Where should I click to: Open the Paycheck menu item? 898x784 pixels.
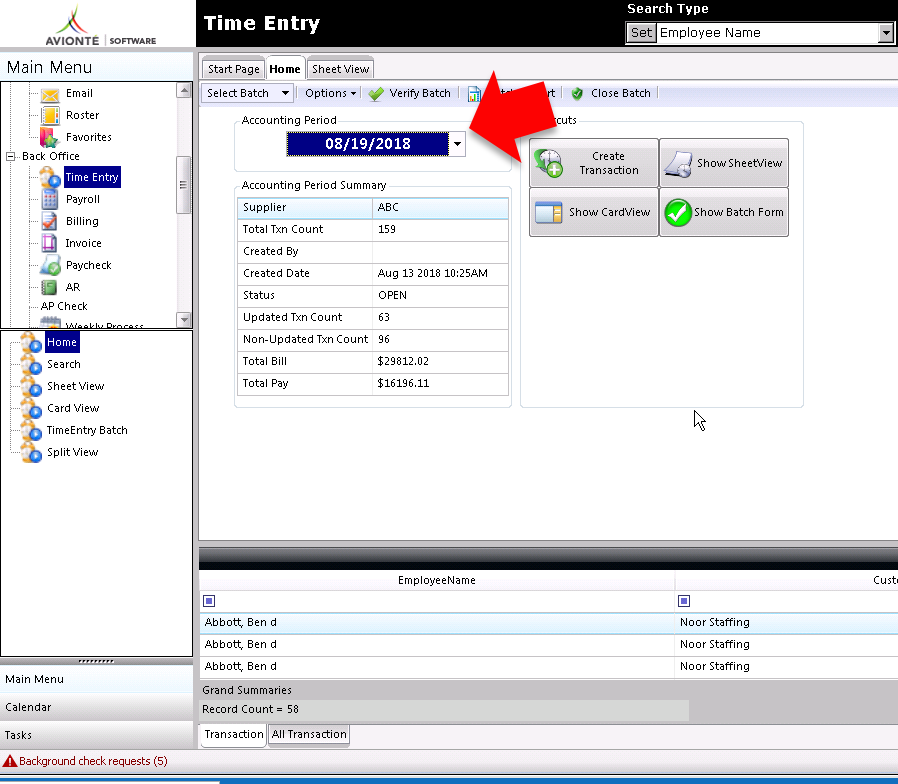pyautogui.click(x=88, y=265)
